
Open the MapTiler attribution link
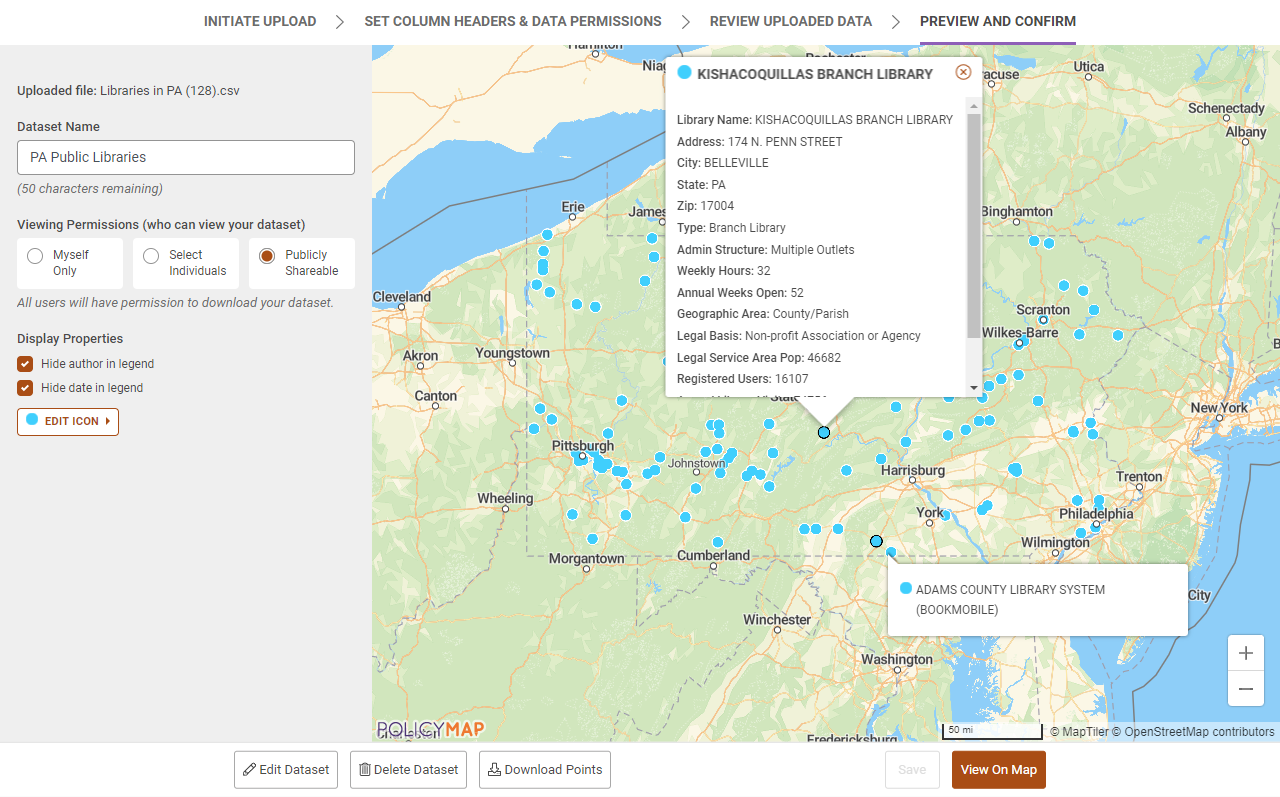[x=1079, y=732]
